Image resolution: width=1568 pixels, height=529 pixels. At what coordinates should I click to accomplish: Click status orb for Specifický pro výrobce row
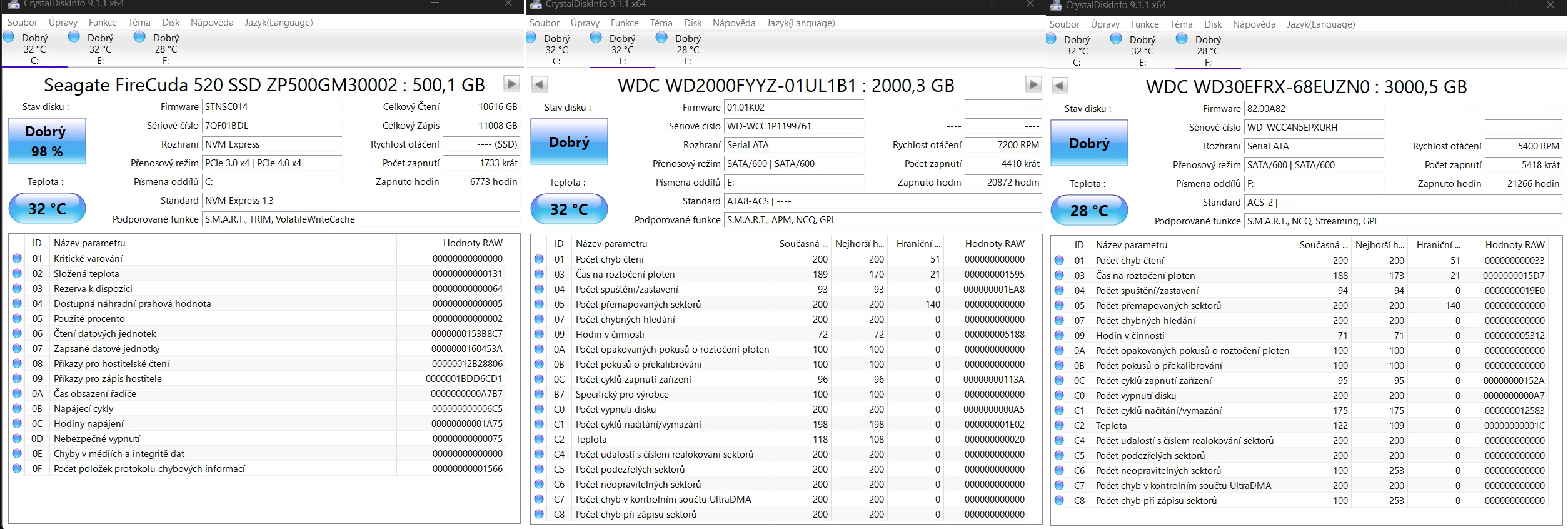(x=539, y=394)
